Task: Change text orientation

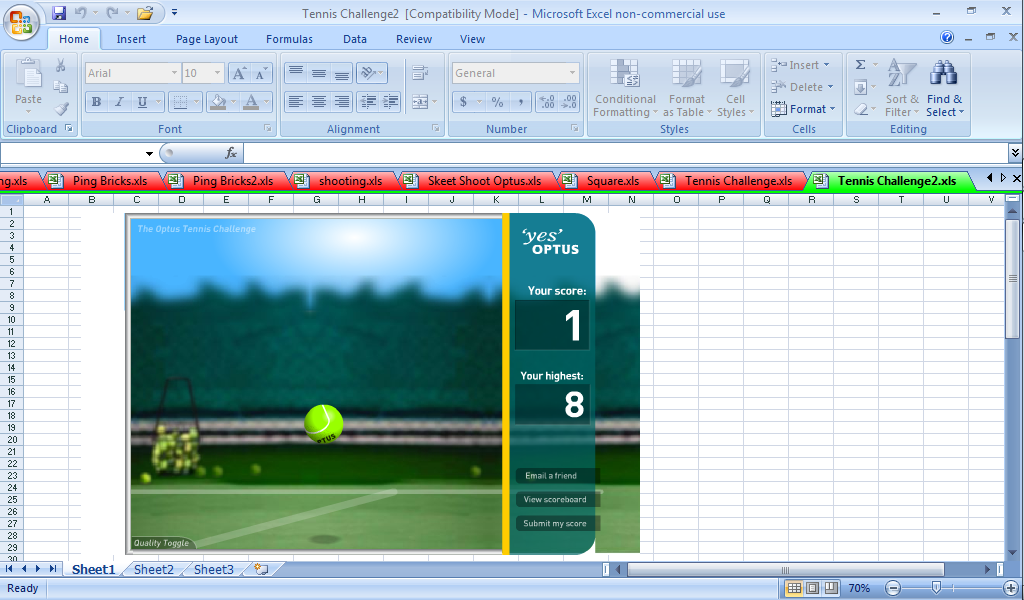Action: (x=369, y=72)
